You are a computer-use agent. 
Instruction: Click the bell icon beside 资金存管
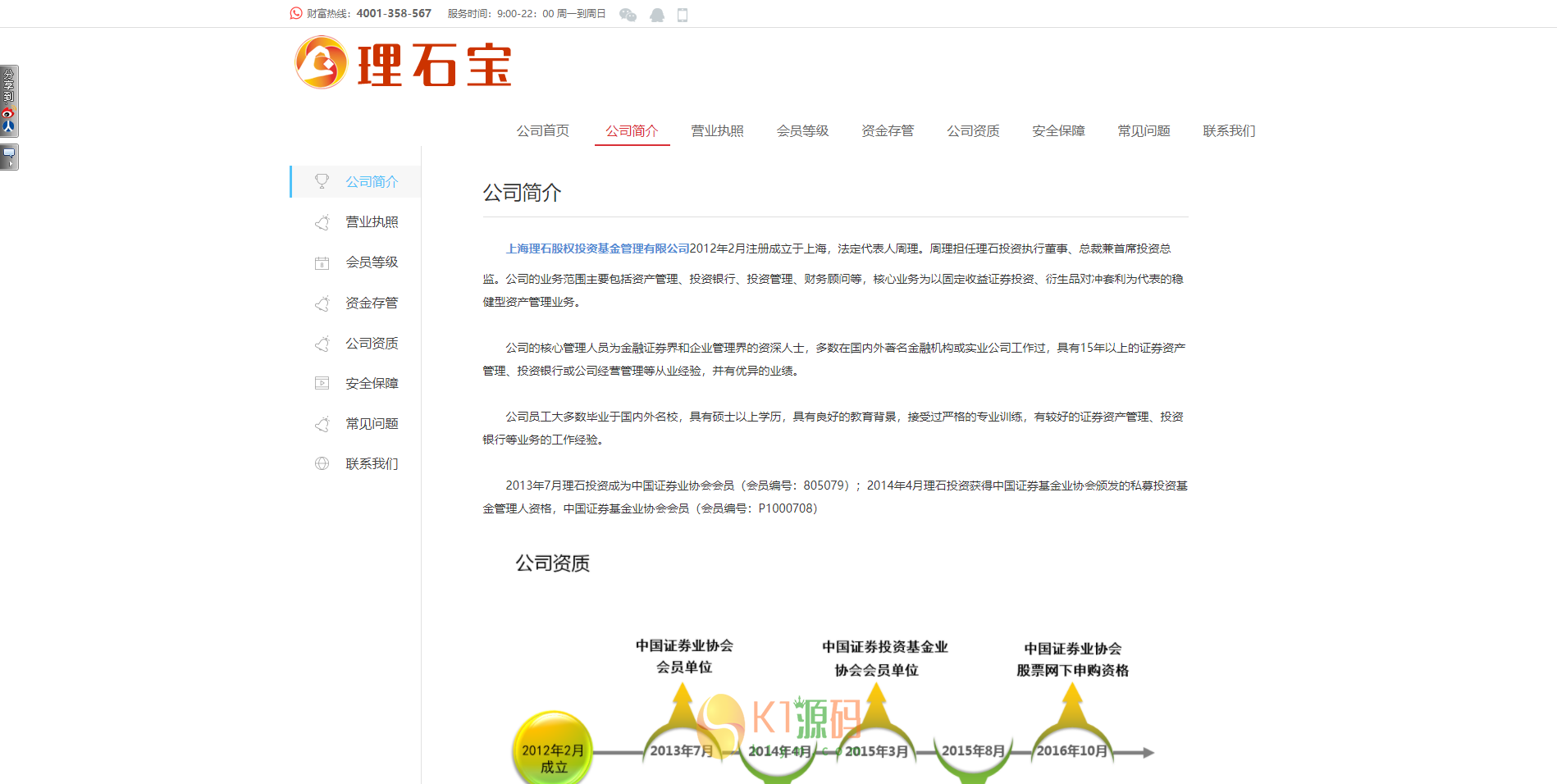[x=322, y=303]
